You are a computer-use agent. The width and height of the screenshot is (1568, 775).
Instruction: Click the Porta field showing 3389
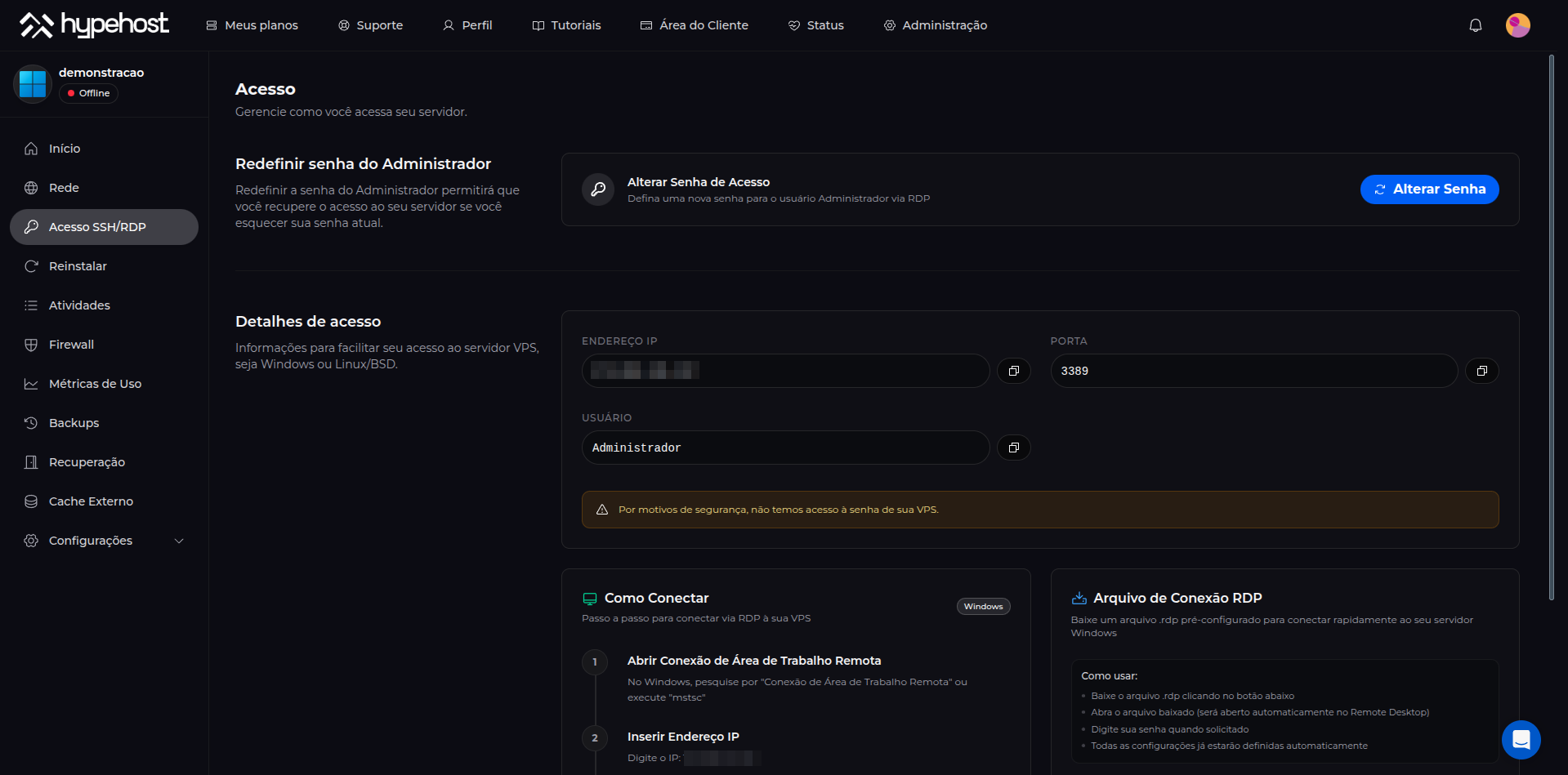(1254, 371)
